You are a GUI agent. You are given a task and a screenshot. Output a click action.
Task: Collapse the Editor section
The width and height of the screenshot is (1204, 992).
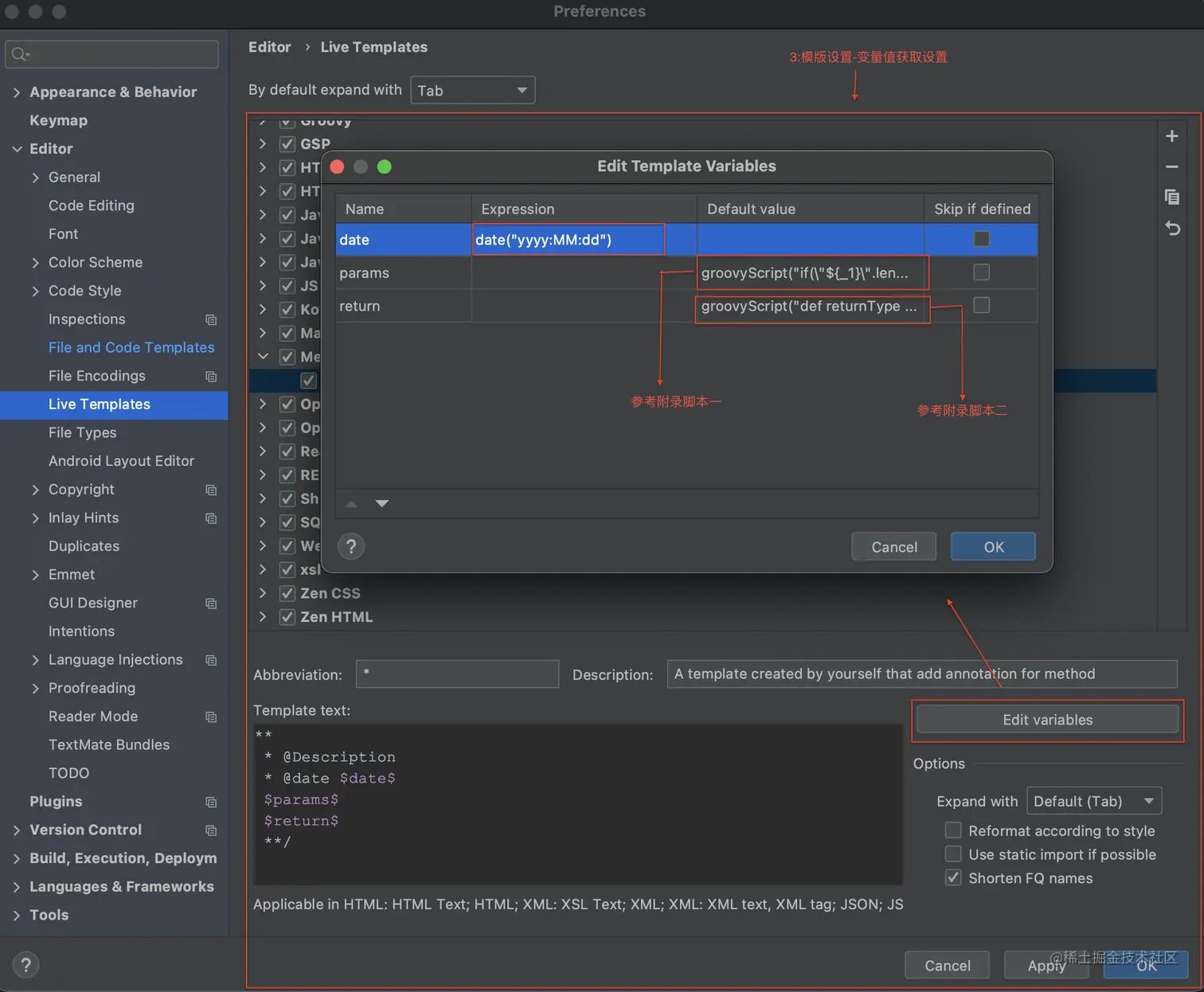coord(17,149)
